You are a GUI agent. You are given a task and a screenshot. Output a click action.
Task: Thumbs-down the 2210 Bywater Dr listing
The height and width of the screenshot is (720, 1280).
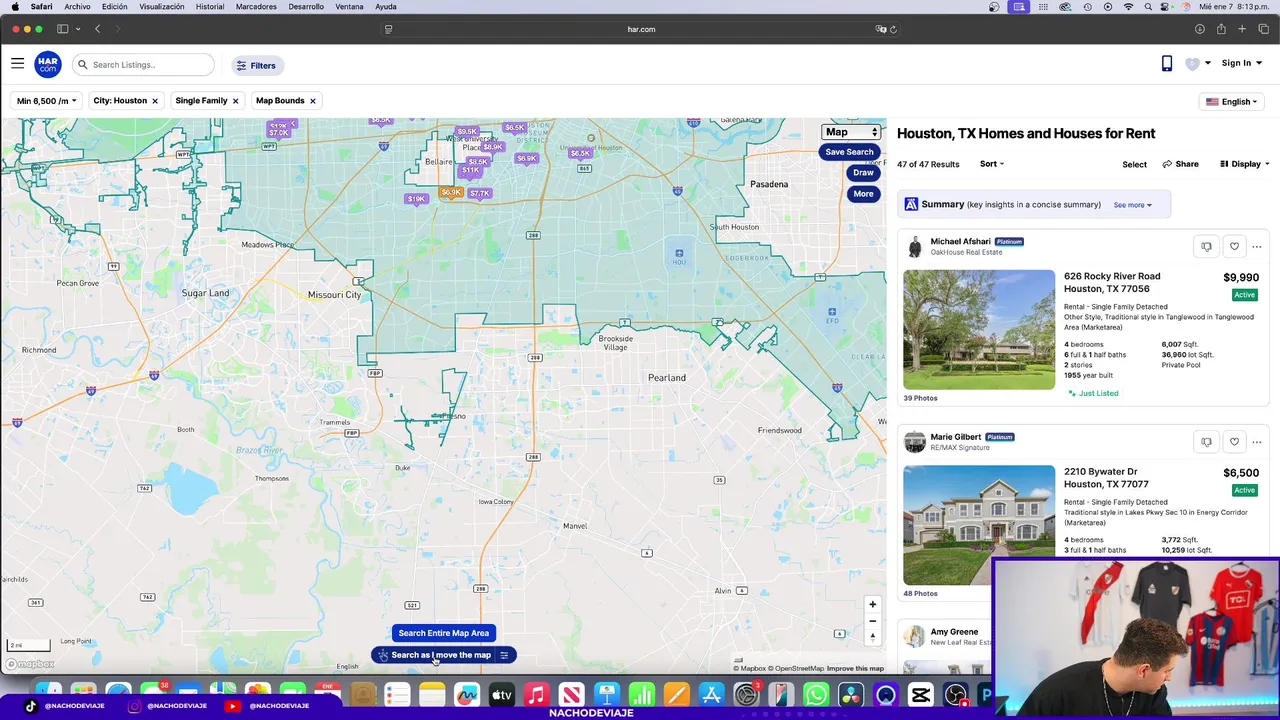(1206, 442)
